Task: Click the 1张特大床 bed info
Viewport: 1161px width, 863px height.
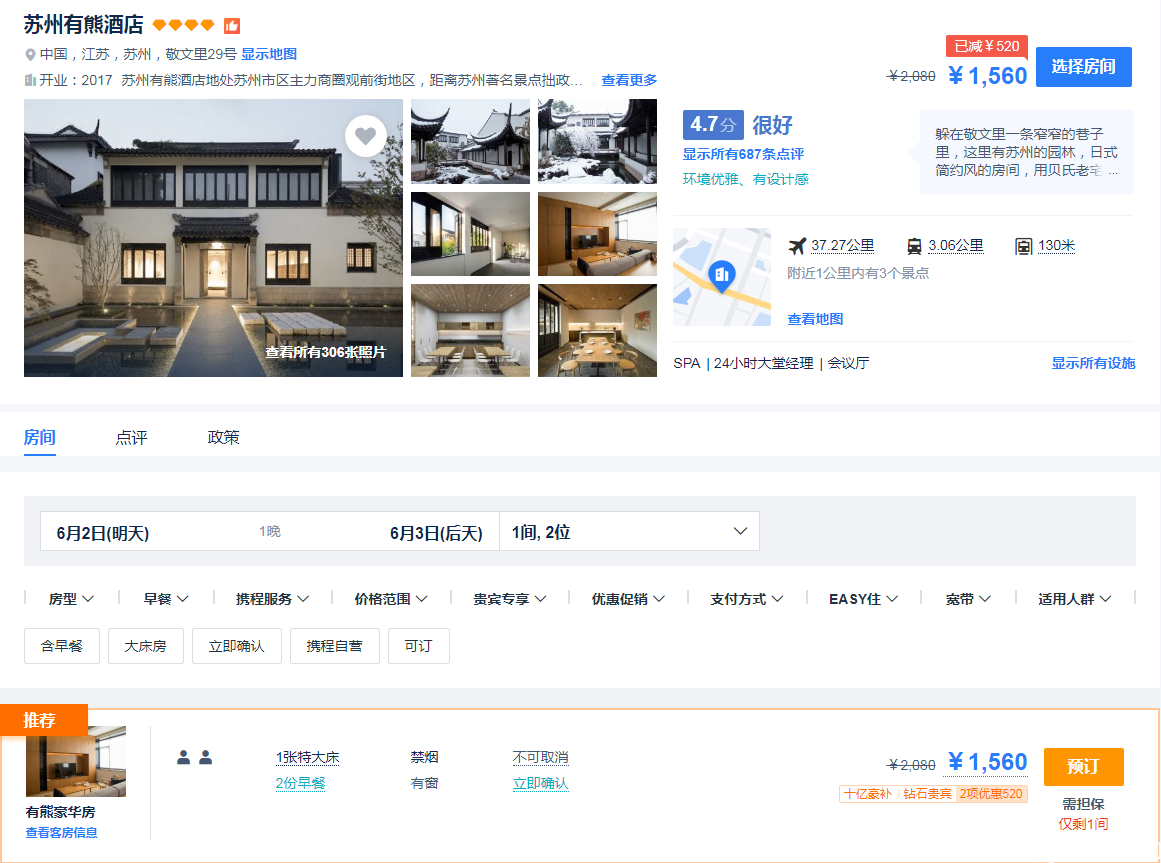Action: click(307, 757)
